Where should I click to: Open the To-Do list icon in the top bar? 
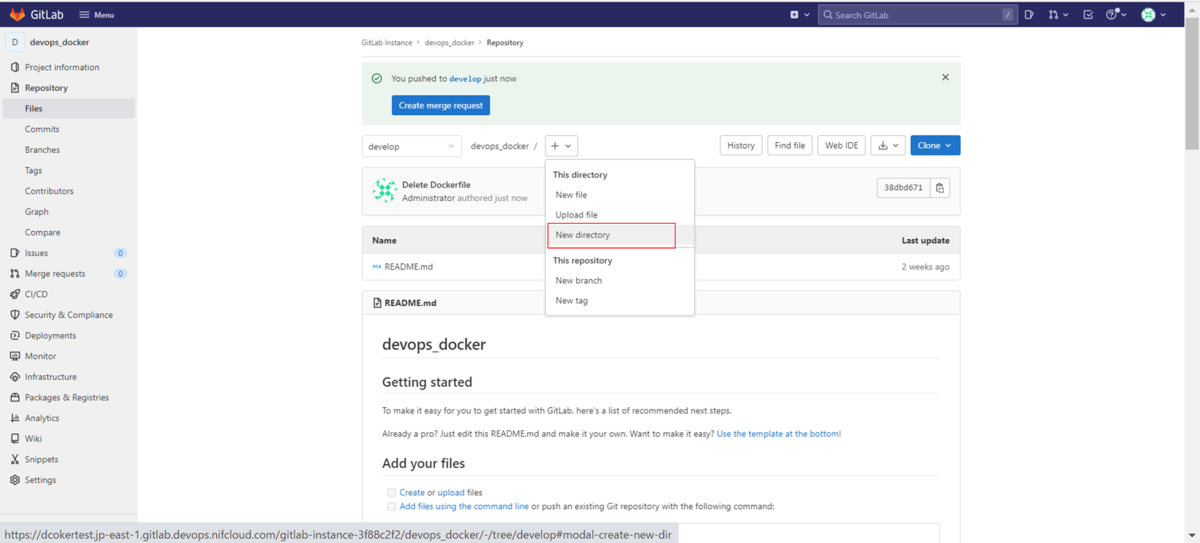click(x=1088, y=15)
